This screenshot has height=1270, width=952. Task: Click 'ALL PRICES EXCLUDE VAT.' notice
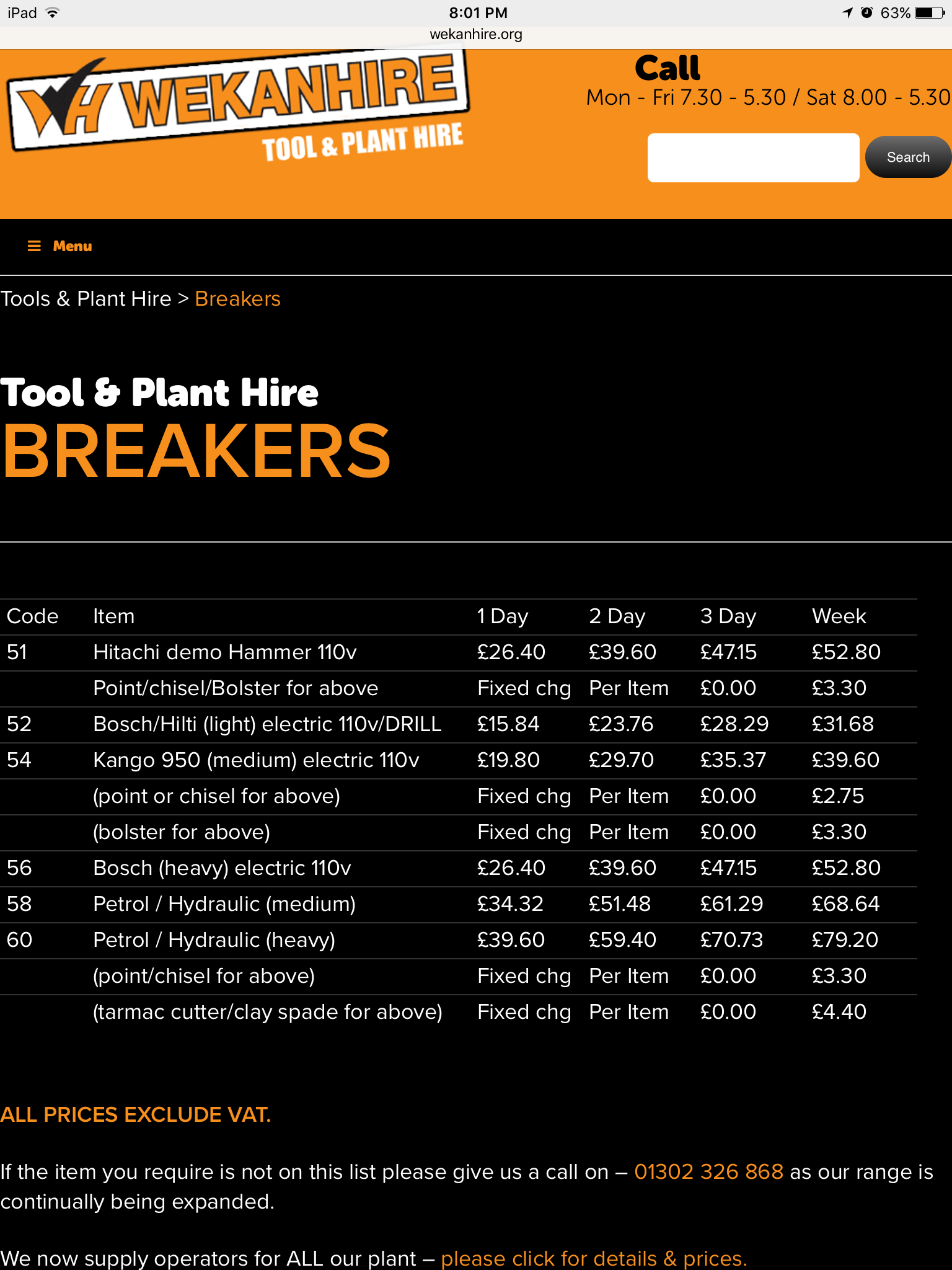point(136,1114)
